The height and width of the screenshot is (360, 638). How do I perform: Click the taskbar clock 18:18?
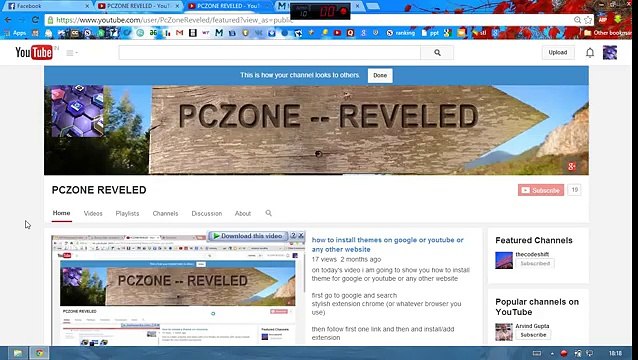point(615,353)
